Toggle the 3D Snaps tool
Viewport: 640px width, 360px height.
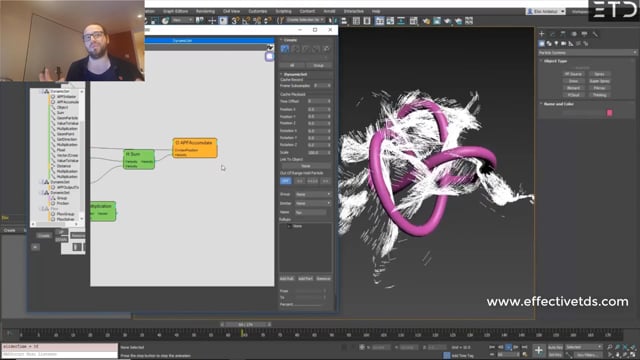(236, 20)
